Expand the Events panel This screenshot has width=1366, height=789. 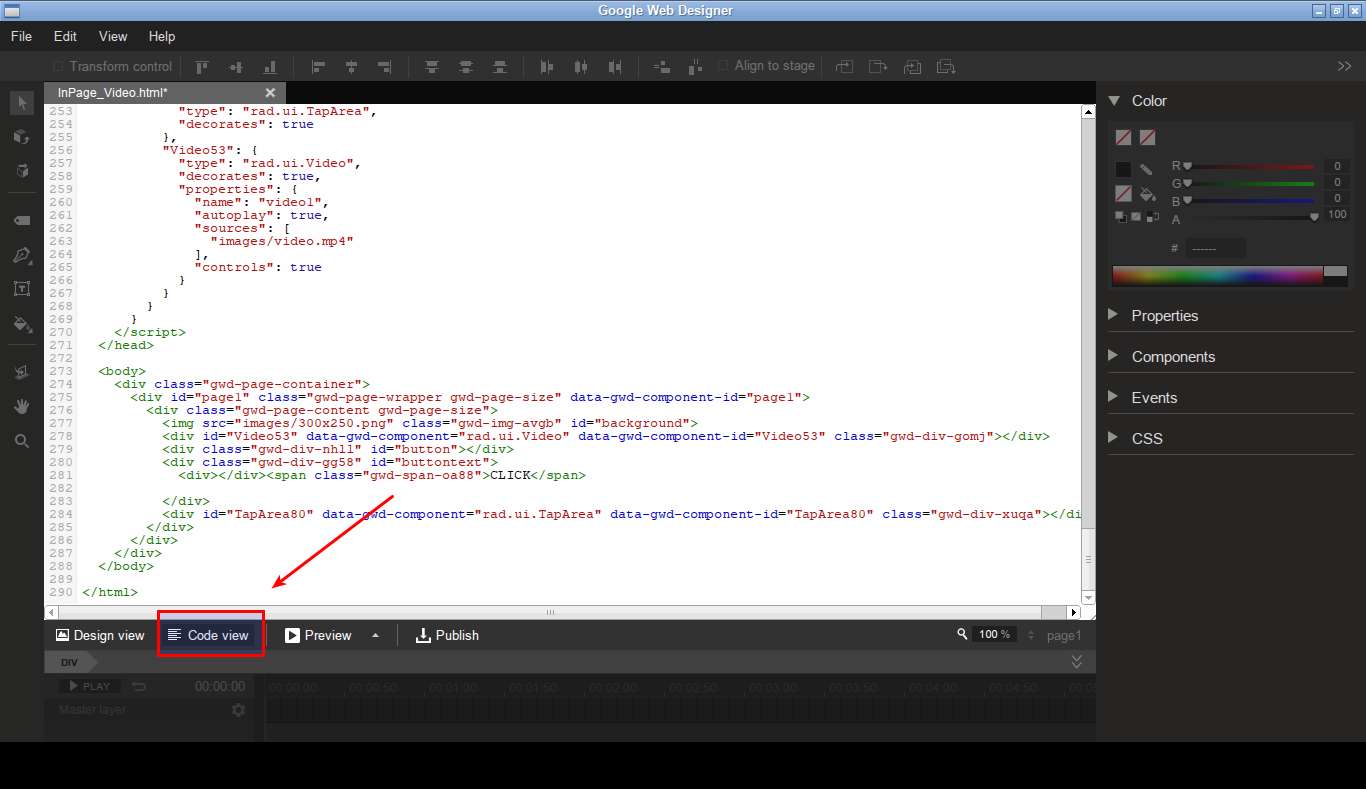(x=1113, y=397)
